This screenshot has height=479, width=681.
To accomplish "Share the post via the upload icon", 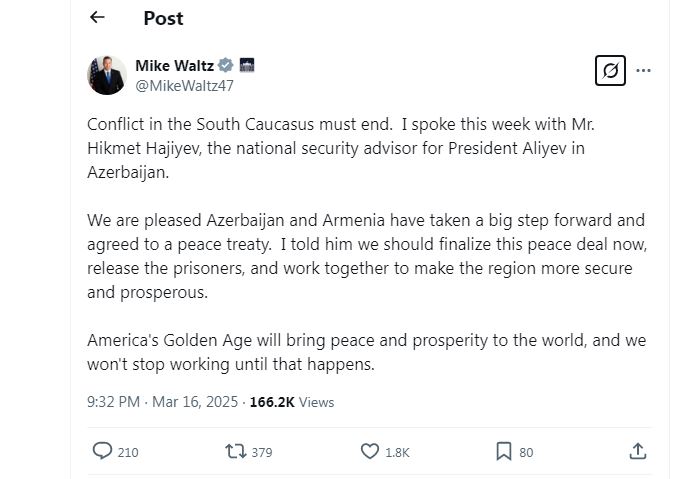I will click(x=638, y=452).
